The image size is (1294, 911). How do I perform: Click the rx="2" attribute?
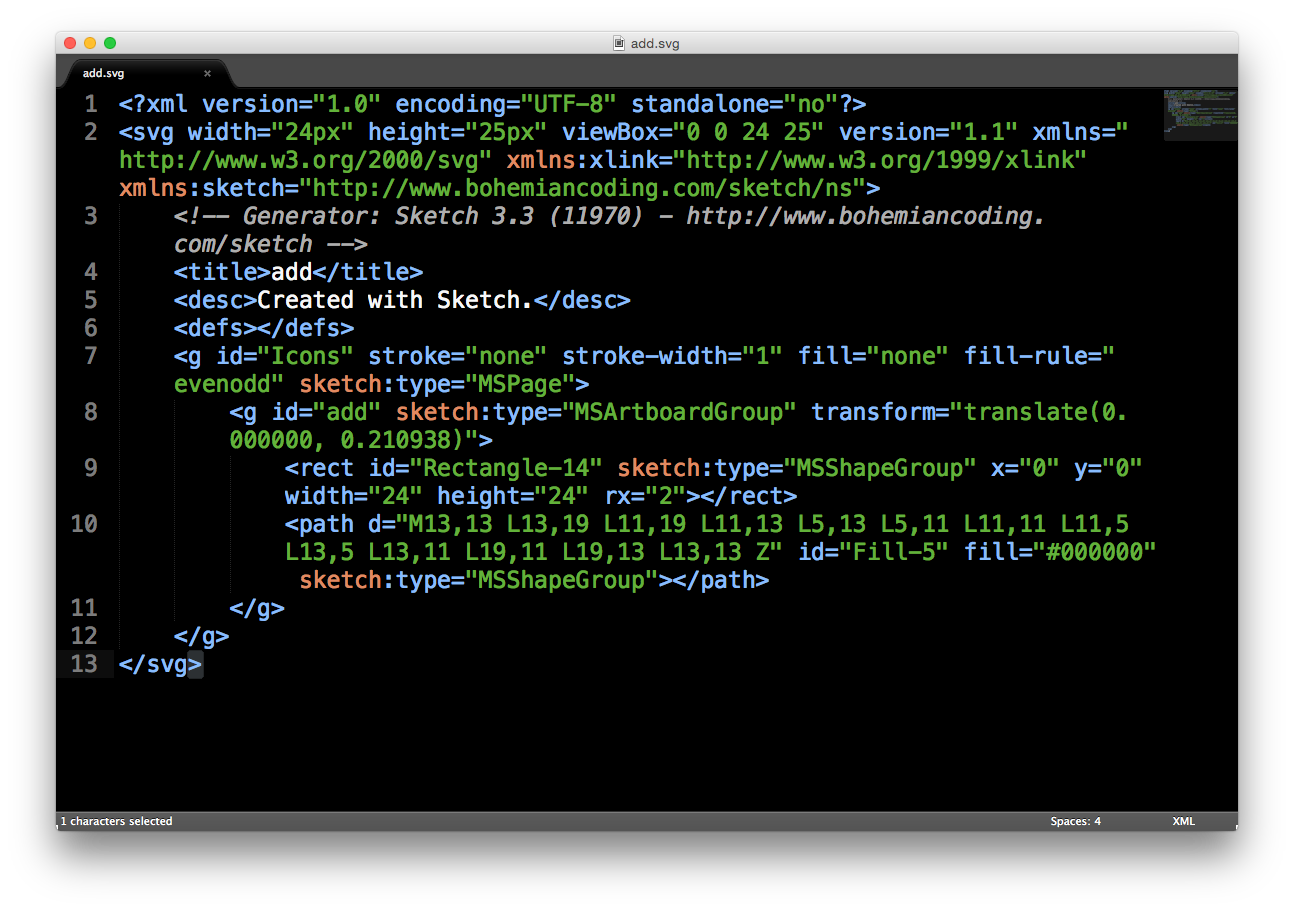pyautogui.click(x=644, y=496)
